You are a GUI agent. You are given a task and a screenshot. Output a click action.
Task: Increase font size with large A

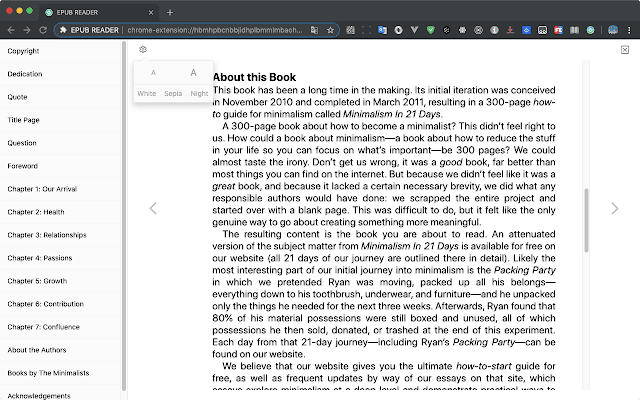pyautogui.click(x=193, y=73)
